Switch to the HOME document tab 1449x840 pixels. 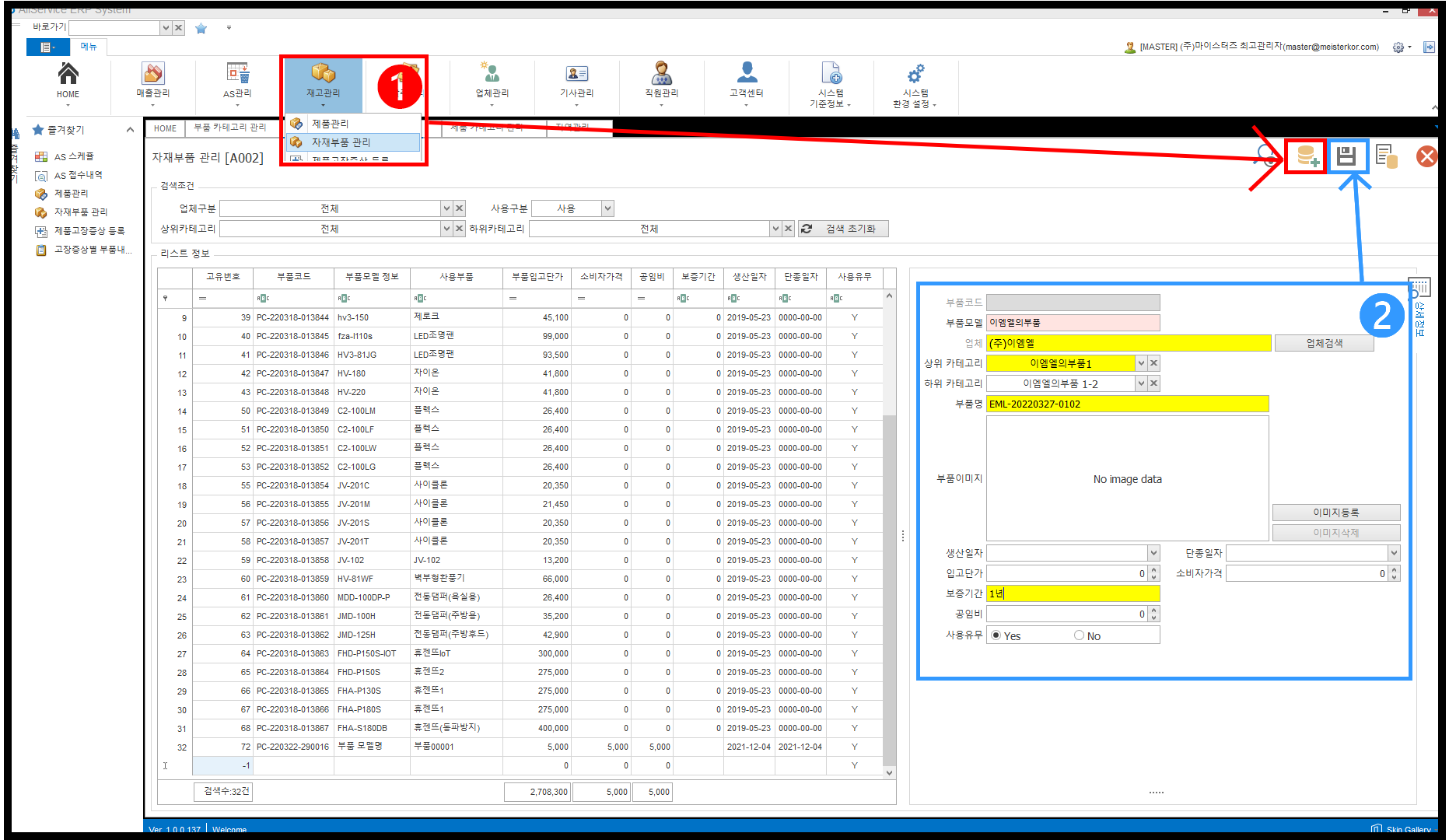coord(165,128)
